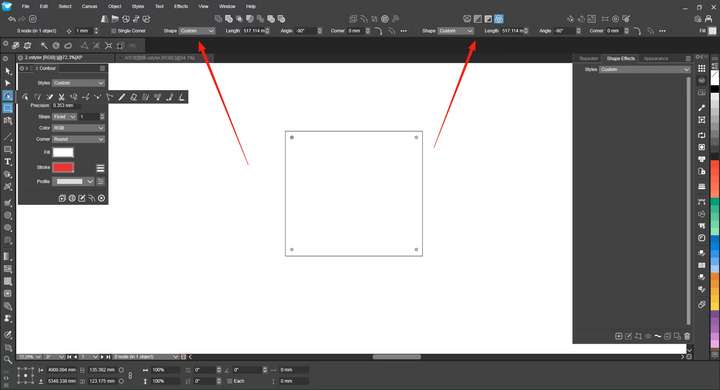
Task: Toggle the proportion lock chain in bottom bar
Action: point(130,375)
